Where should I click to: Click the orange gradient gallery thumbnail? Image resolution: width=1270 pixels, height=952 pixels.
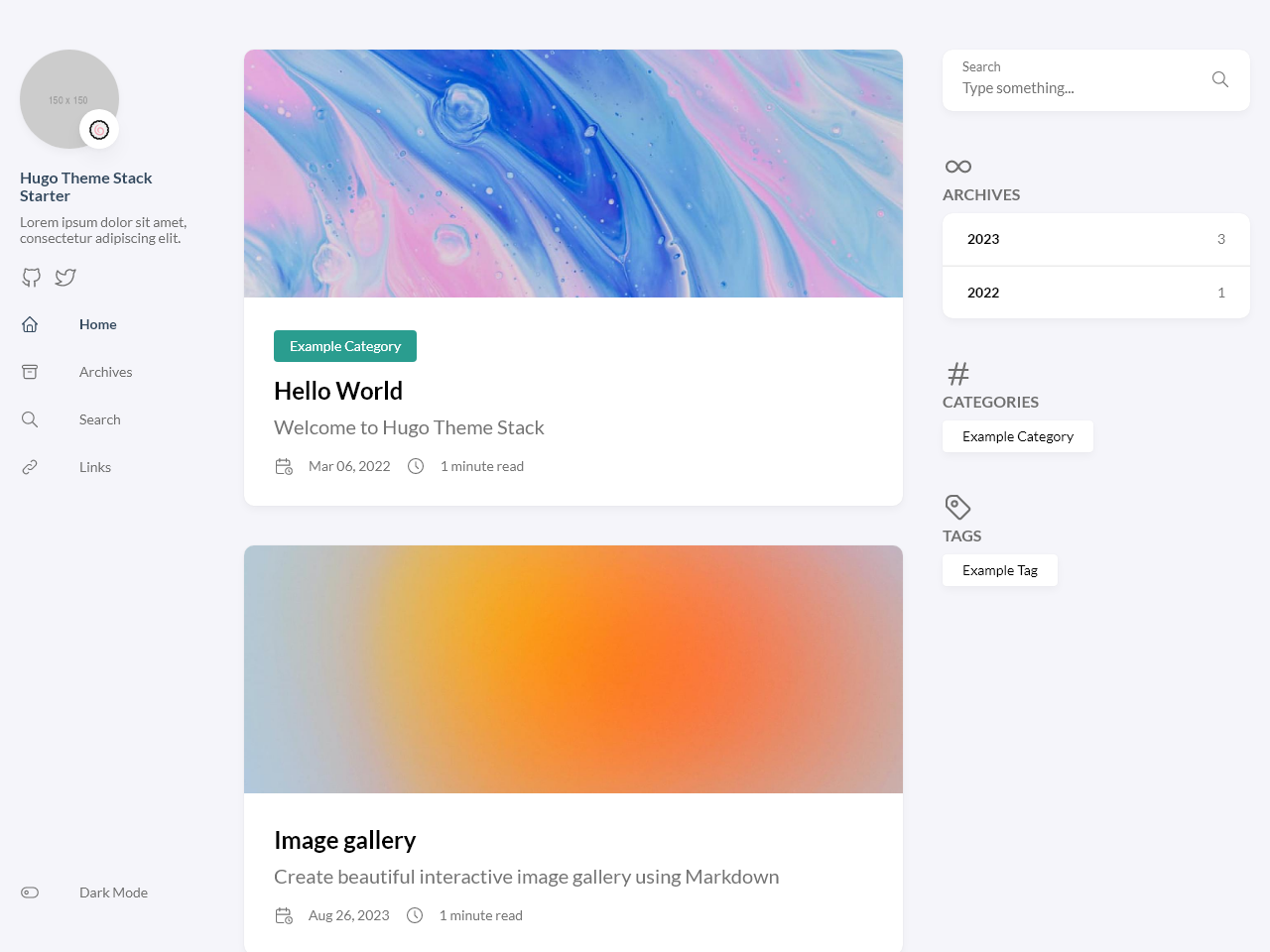pos(573,669)
